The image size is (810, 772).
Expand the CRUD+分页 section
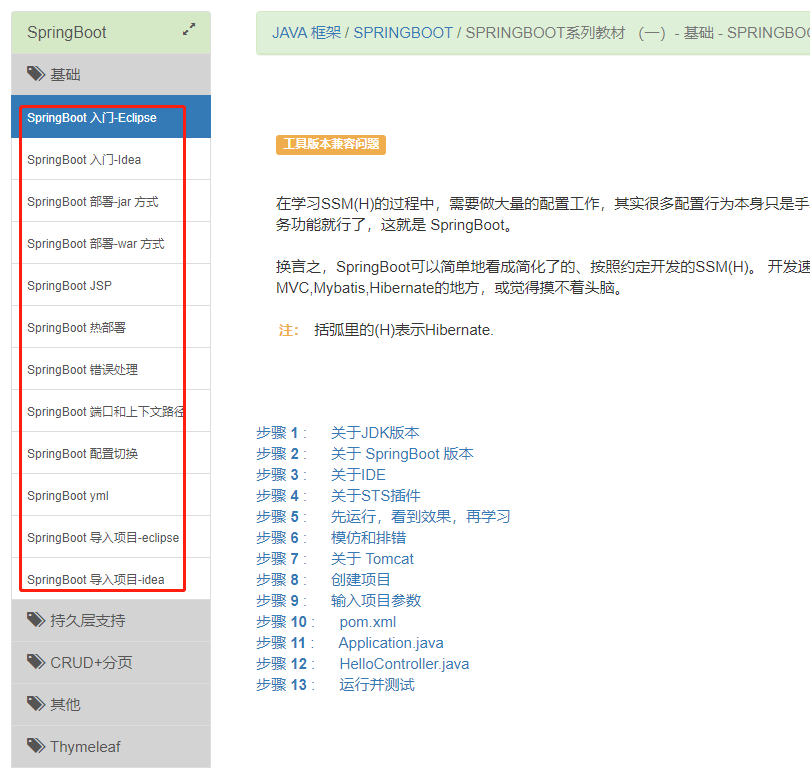[x=111, y=662]
